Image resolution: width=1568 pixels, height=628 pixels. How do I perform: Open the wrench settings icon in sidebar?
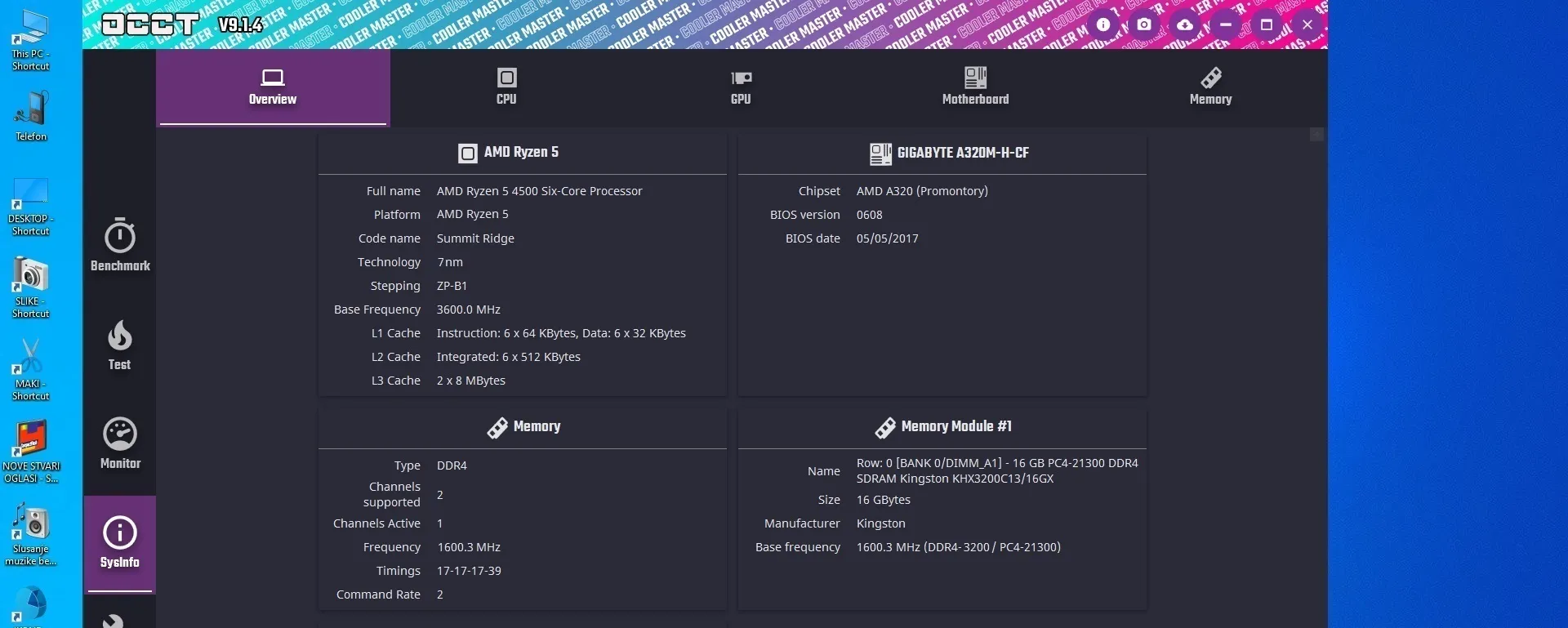(x=114, y=621)
